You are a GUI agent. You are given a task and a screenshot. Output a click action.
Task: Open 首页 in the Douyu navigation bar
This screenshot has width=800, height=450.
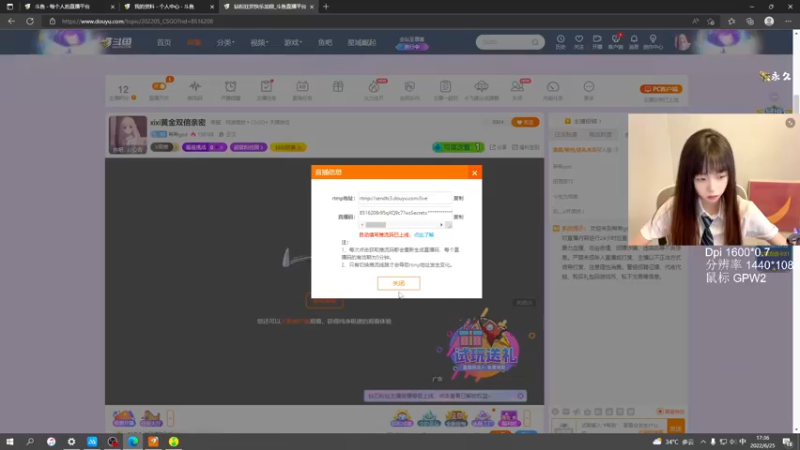pyautogui.click(x=164, y=42)
